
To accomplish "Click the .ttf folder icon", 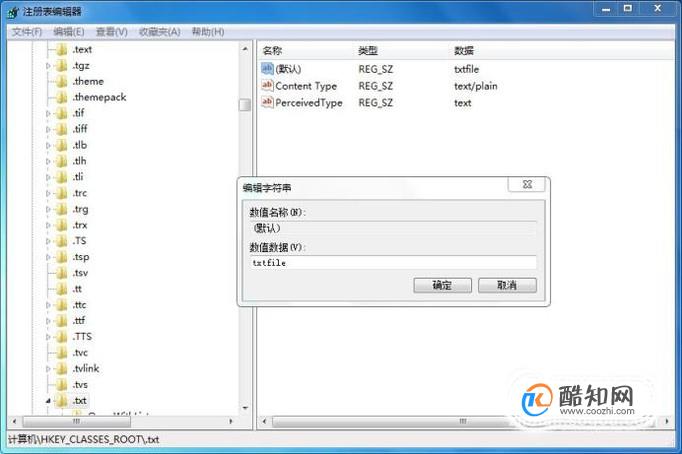I will 62,321.
